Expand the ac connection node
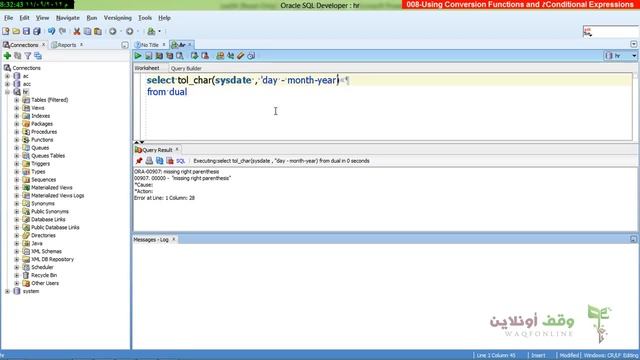The image size is (640, 360). point(7,76)
